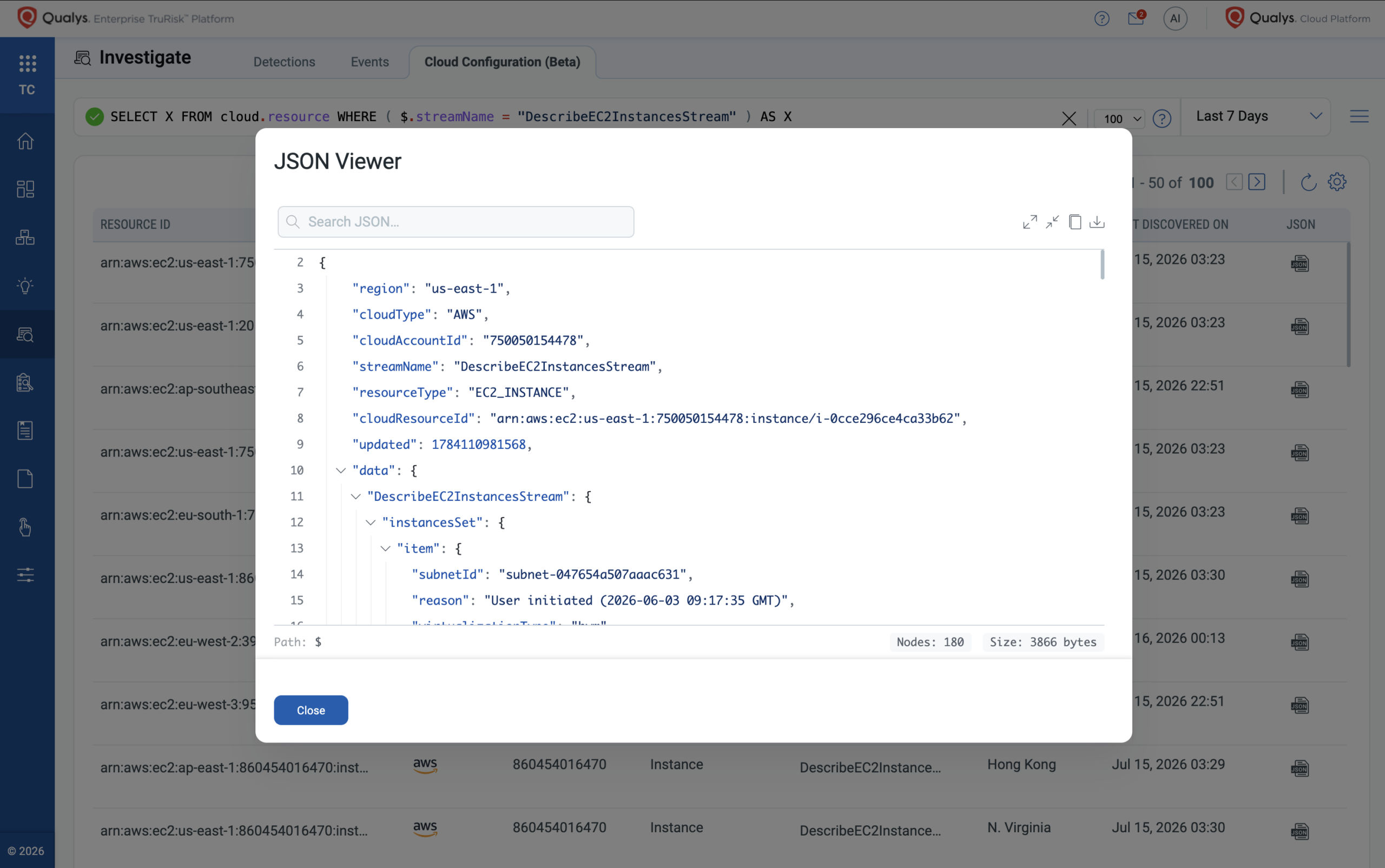The height and width of the screenshot is (868, 1385).
Task: Close the JSON Viewer dialog
Action: coord(311,710)
